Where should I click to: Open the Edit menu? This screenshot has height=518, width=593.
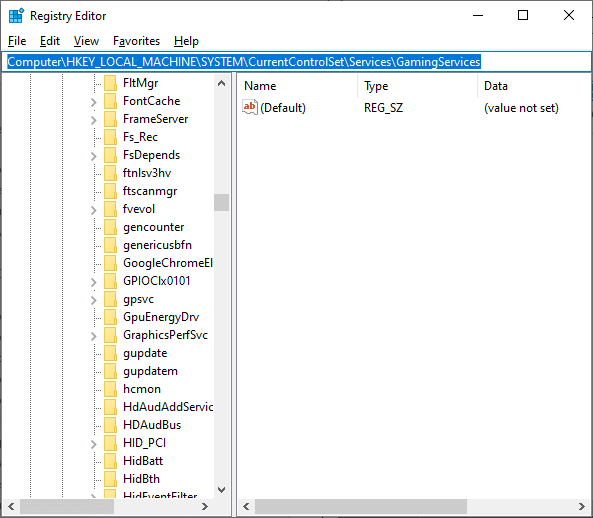click(50, 41)
